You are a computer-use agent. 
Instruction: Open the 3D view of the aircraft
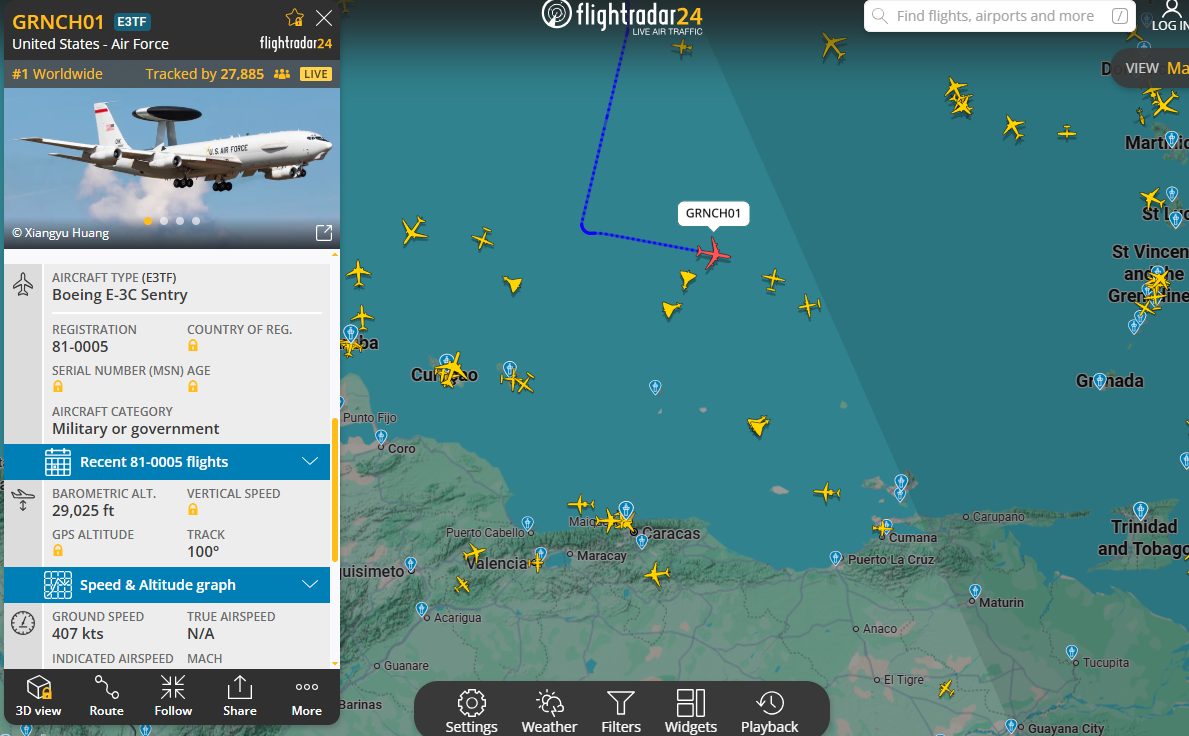point(39,696)
